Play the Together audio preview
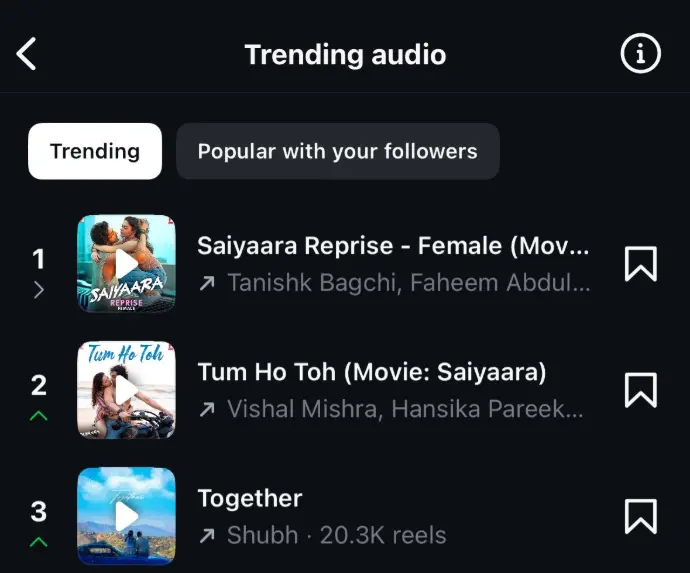 [126, 516]
